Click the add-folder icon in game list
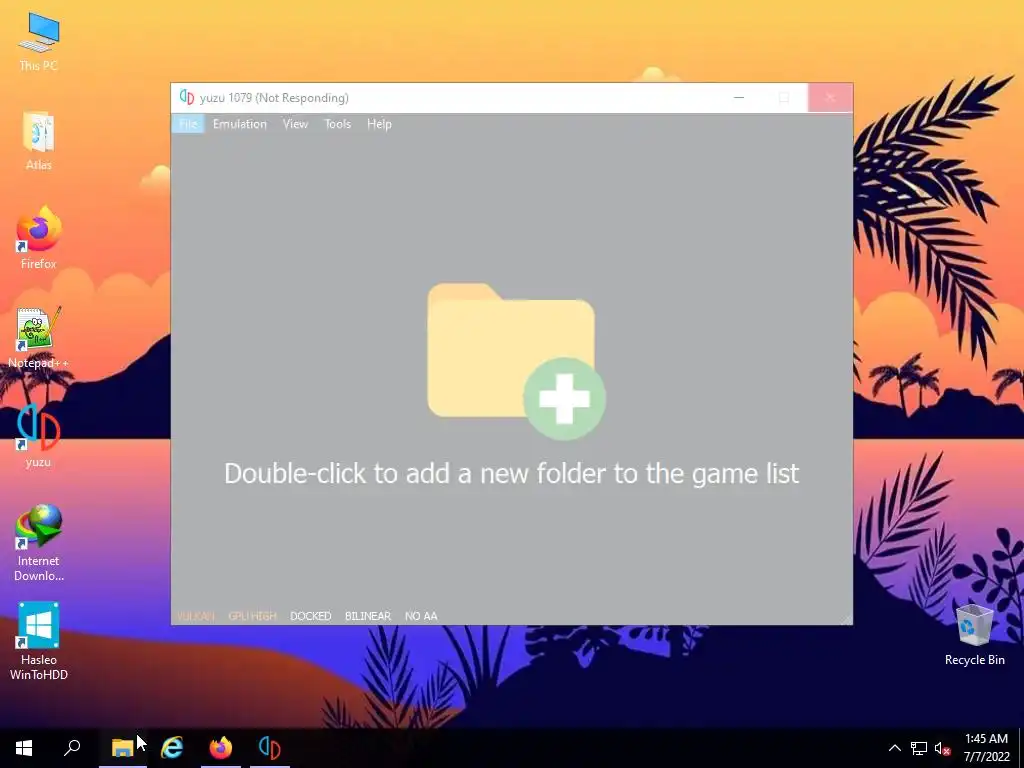 point(516,360)
